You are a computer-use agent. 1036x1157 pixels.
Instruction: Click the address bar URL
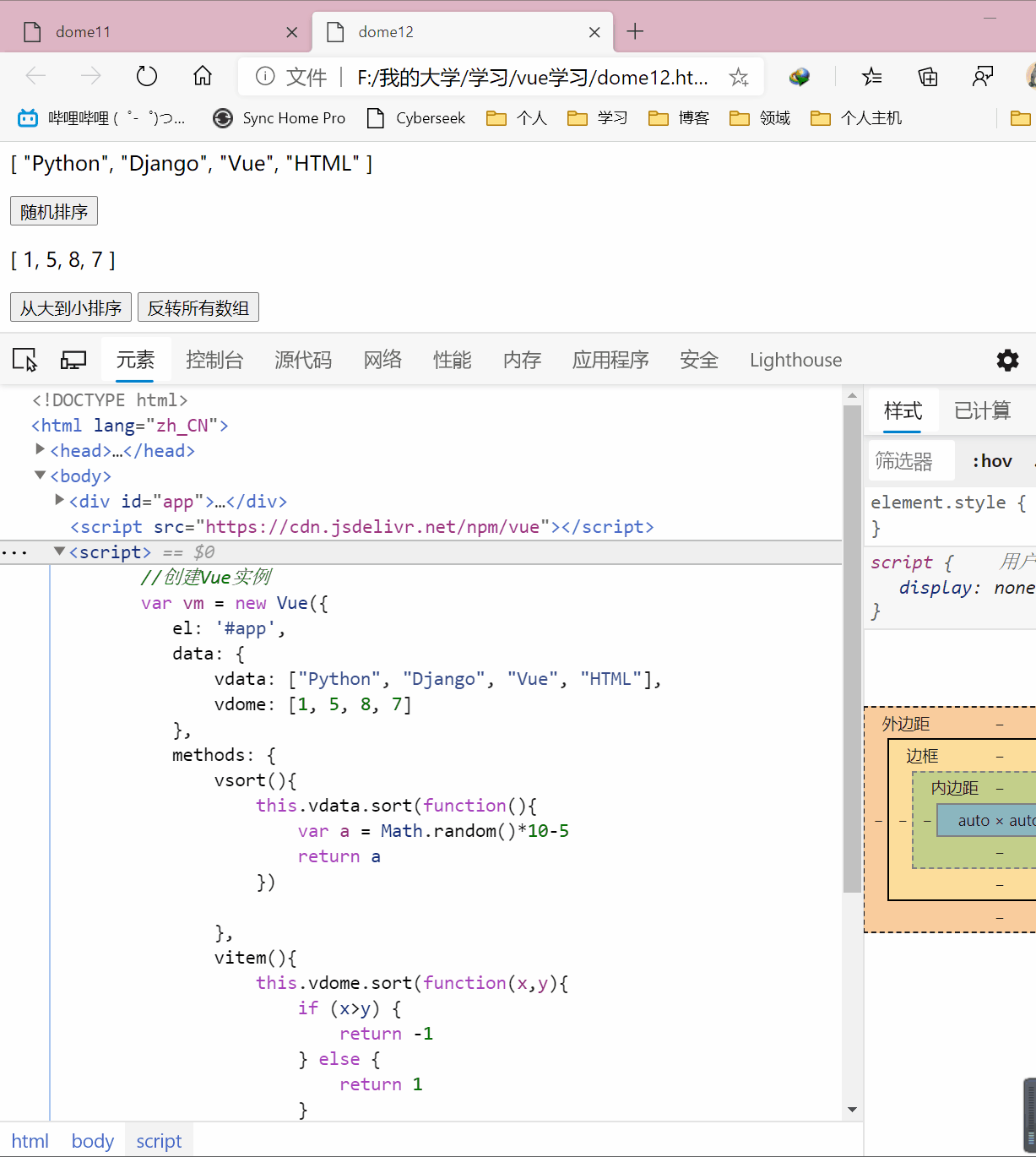(533, 78)
